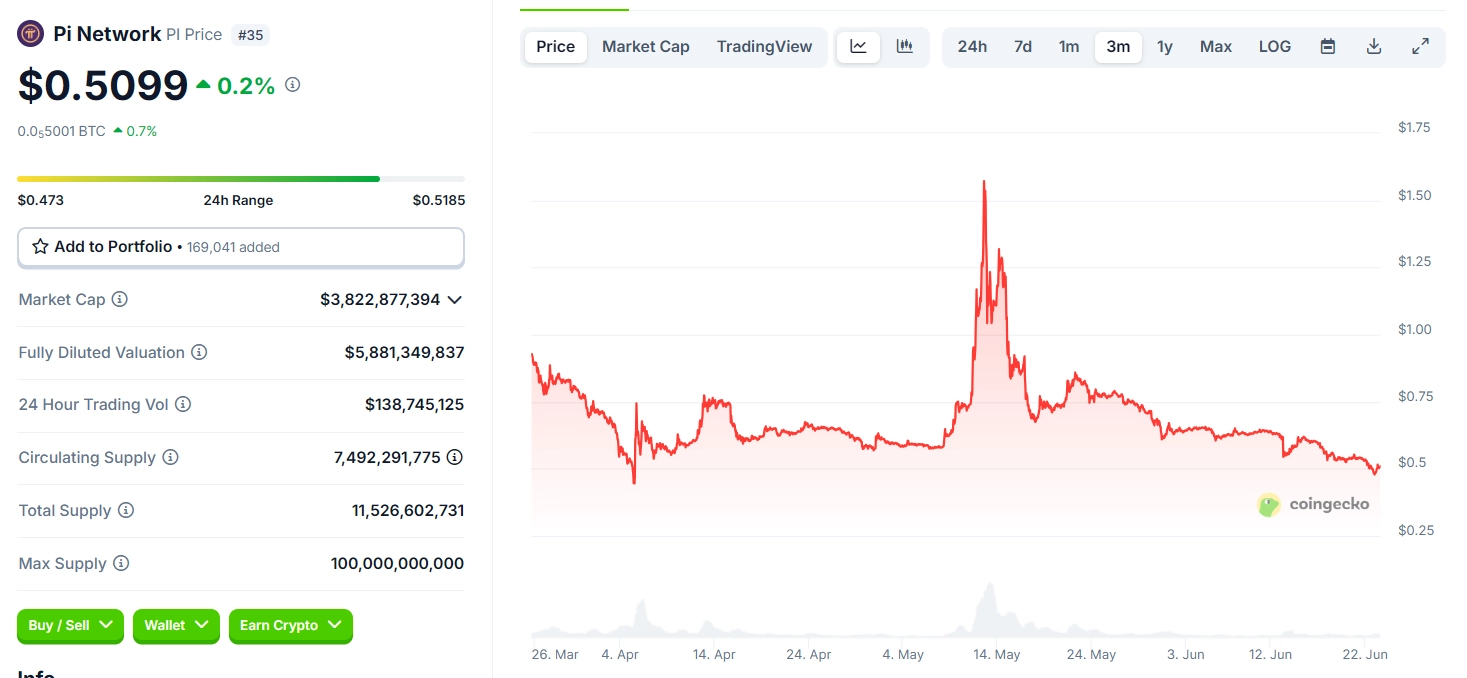Open Earn Crypto dropdown

(x=291, y=625)
